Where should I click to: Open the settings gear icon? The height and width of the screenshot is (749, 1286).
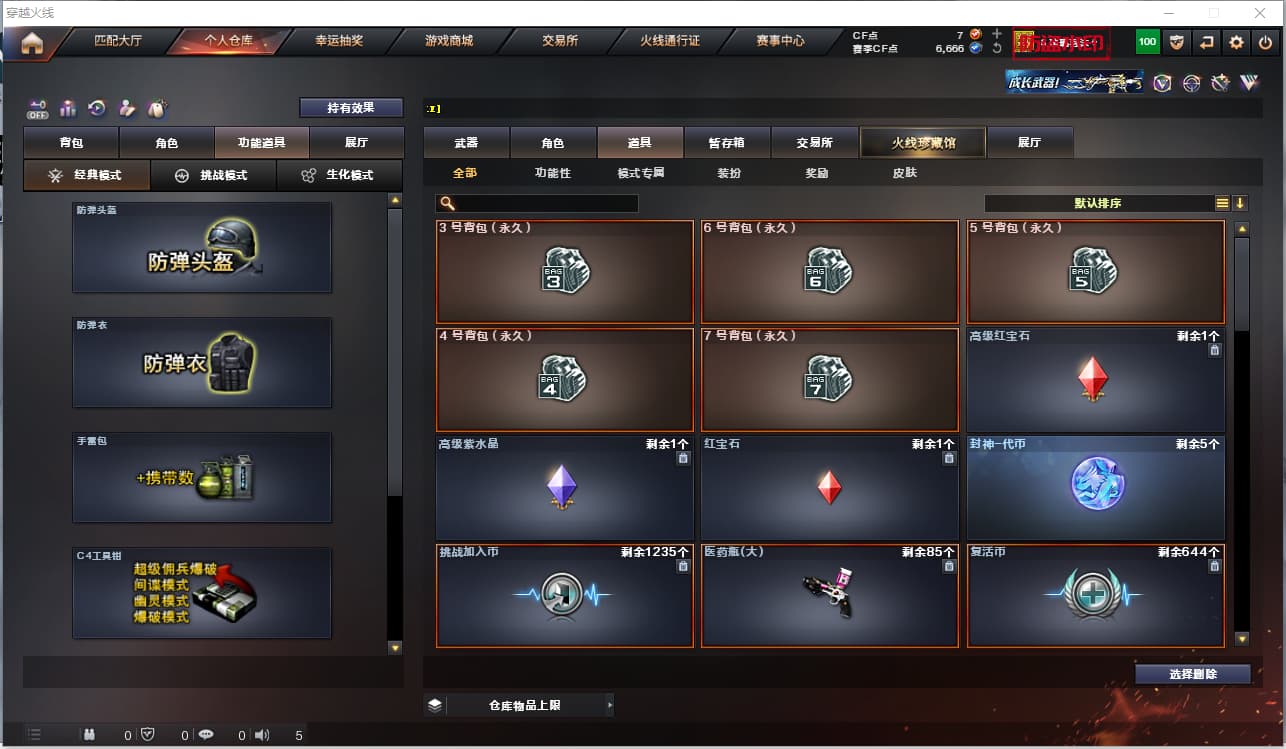1237,42
